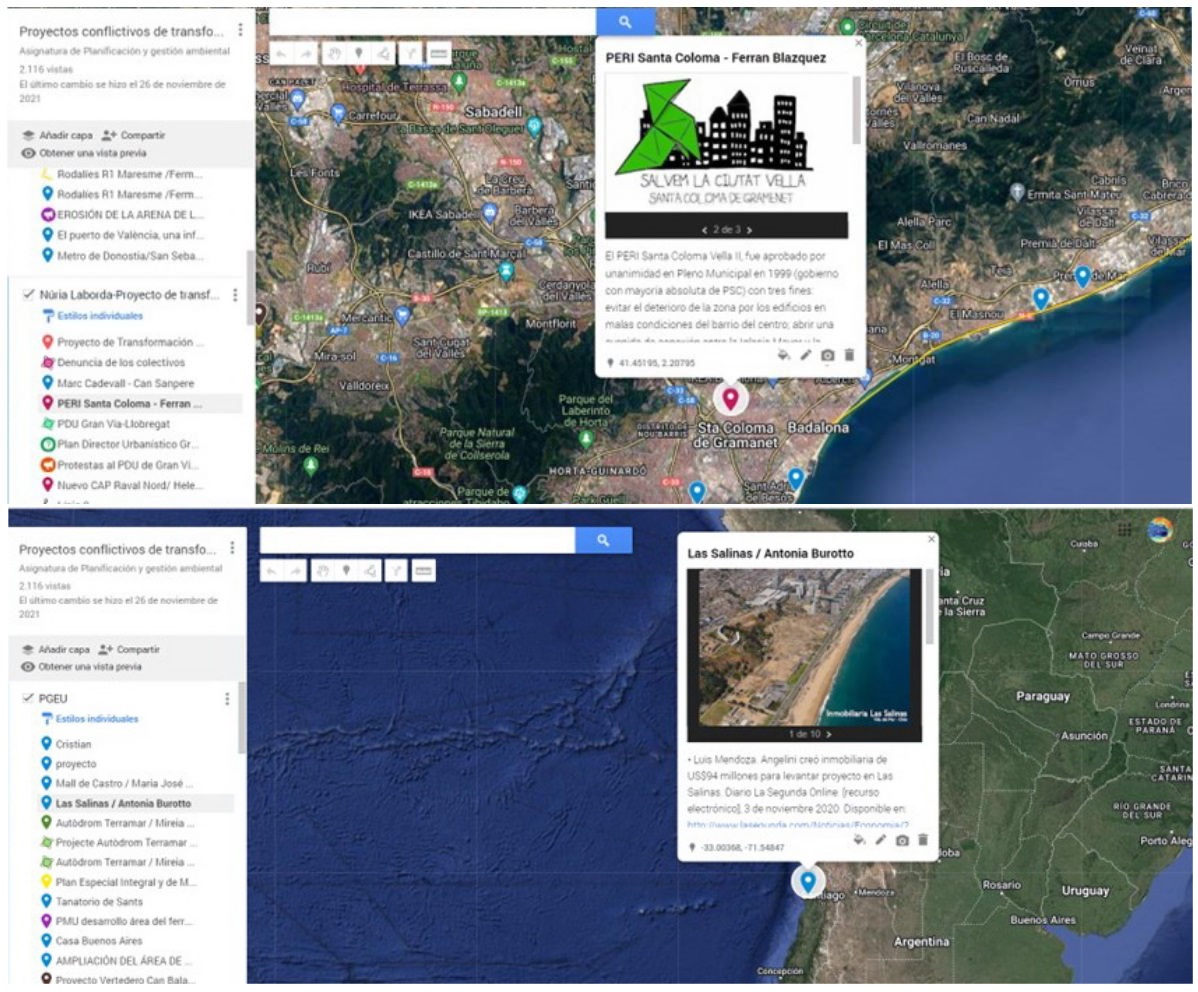The height and width of the screenshot is (992, 1198).
Task: Go to previous image in PERI Santa Coloma carousel
Action: click(703, 230)
